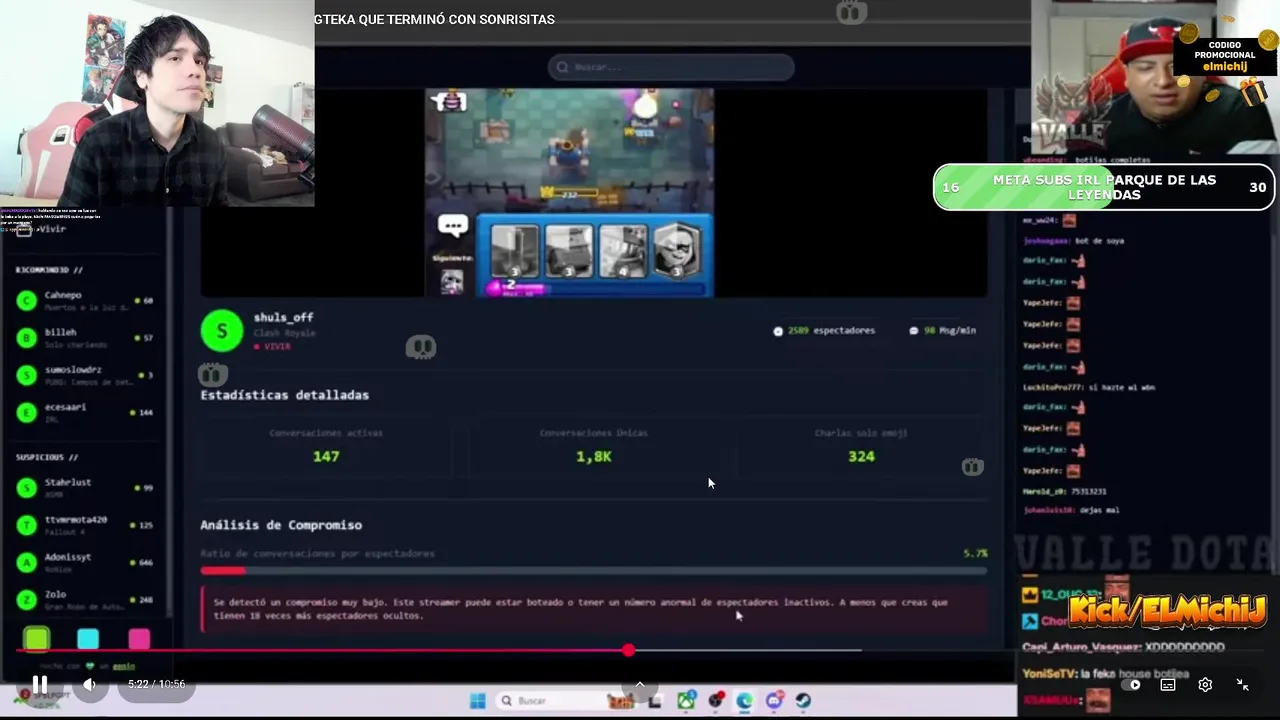Image resolution: width=1280 pixels, height=720 pixels.
Task: Pause the video playback
Action: pyautogui.click(x=39, y=685)
